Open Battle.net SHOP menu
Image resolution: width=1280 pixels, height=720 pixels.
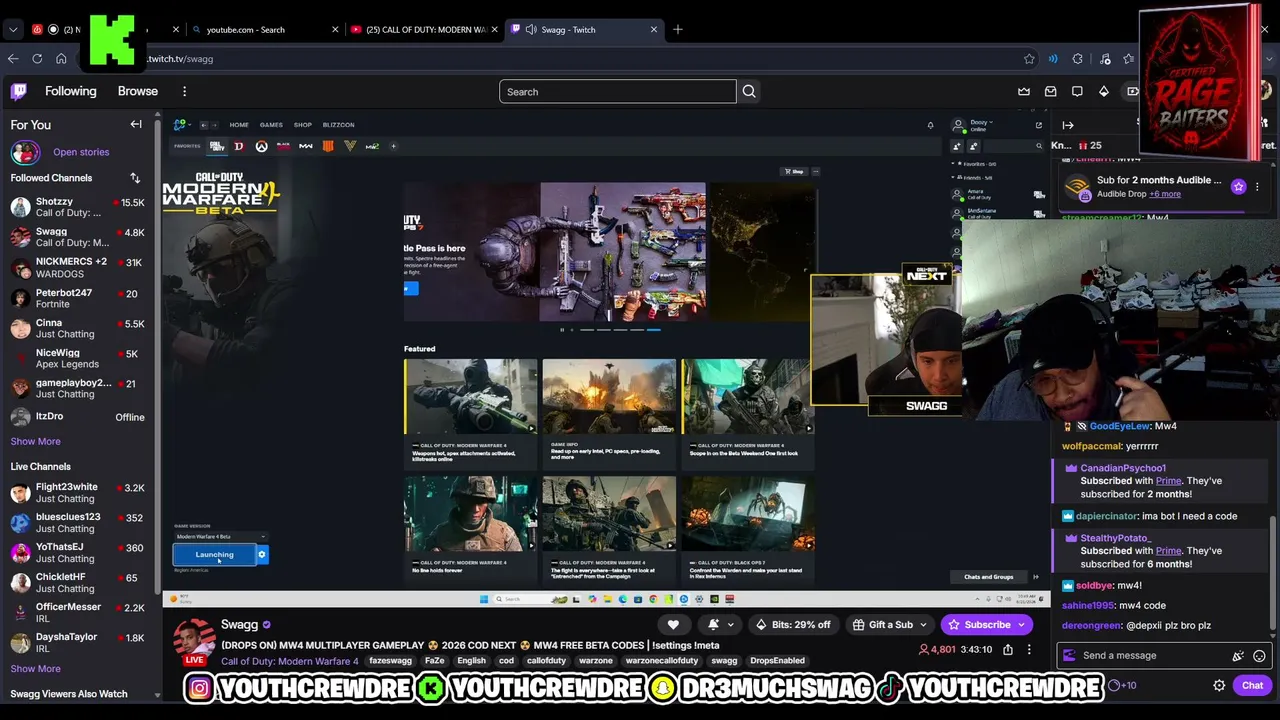click(303, 125)
